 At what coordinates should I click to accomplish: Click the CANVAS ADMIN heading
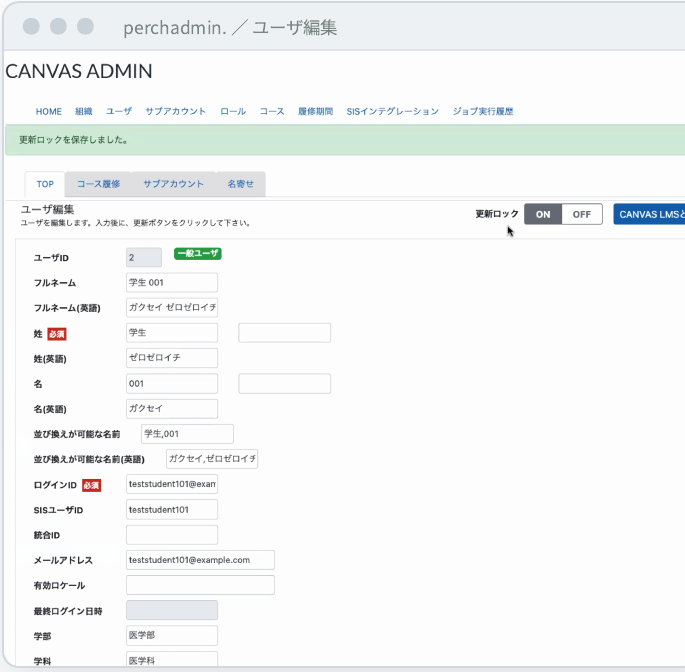click(79, 71)
